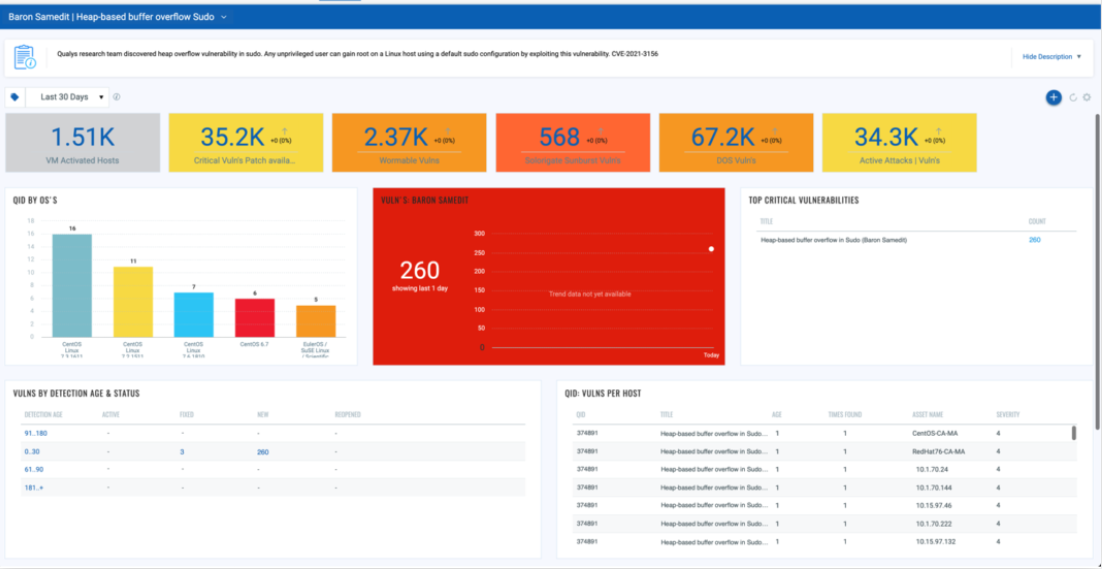Viewport: 1102px width, 569px height.
Task: Click the QID: VULNS PER HOST title
Action: pyautogui.click(x=602, y=393)
